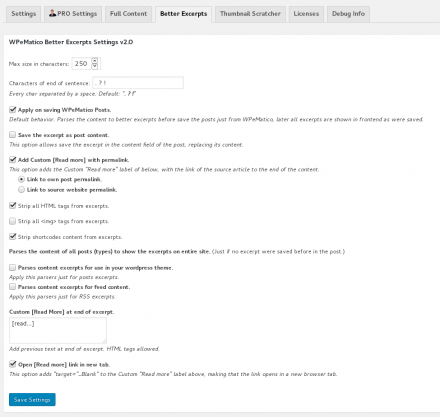This screenshot has height=417, width=440.
Task: Enable Parses content excerpts for feed content
Action: (13, 287)
